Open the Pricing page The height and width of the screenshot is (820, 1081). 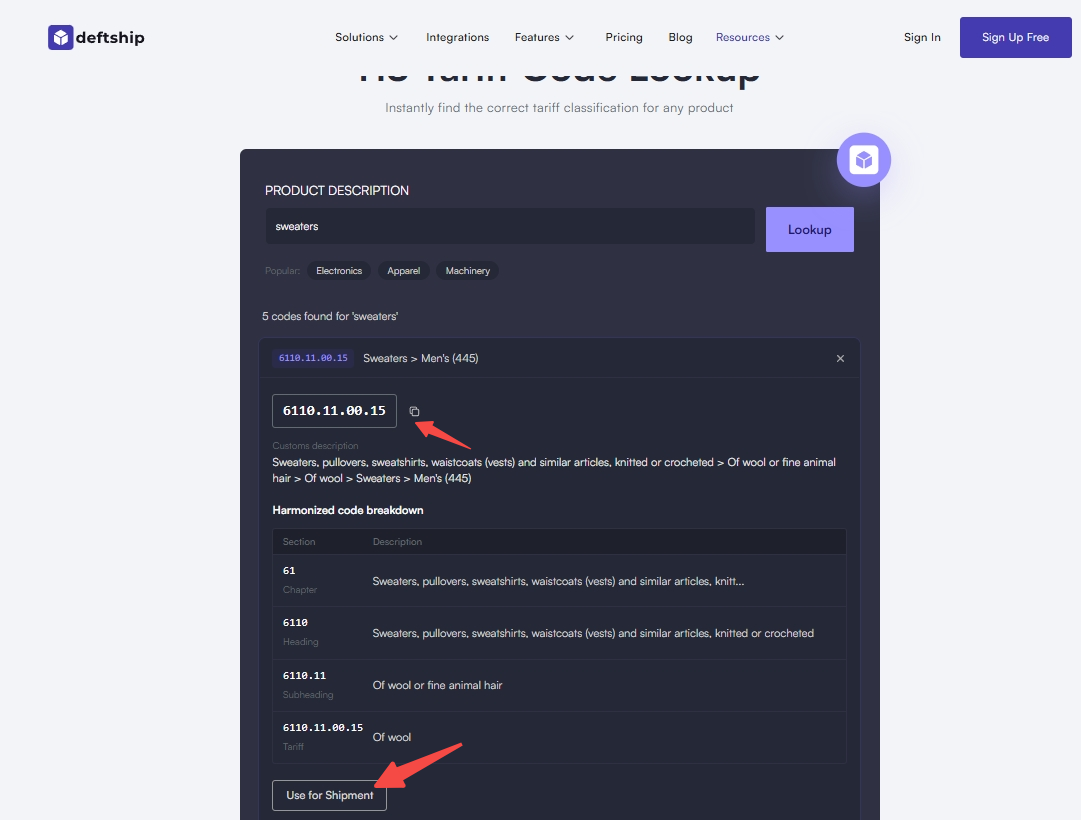coord(624,38)
